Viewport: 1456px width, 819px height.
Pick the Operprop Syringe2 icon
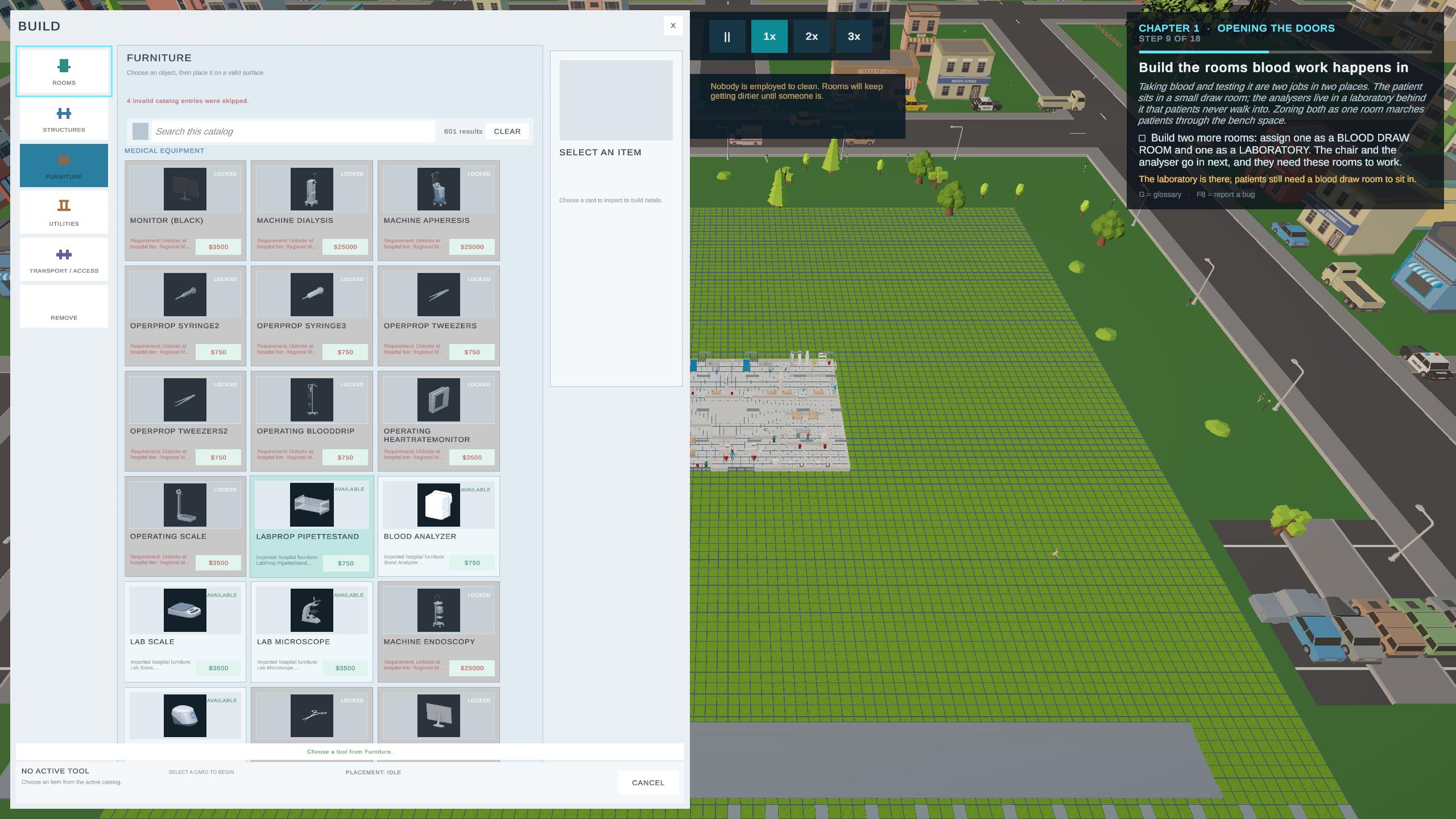pos(185,295)
